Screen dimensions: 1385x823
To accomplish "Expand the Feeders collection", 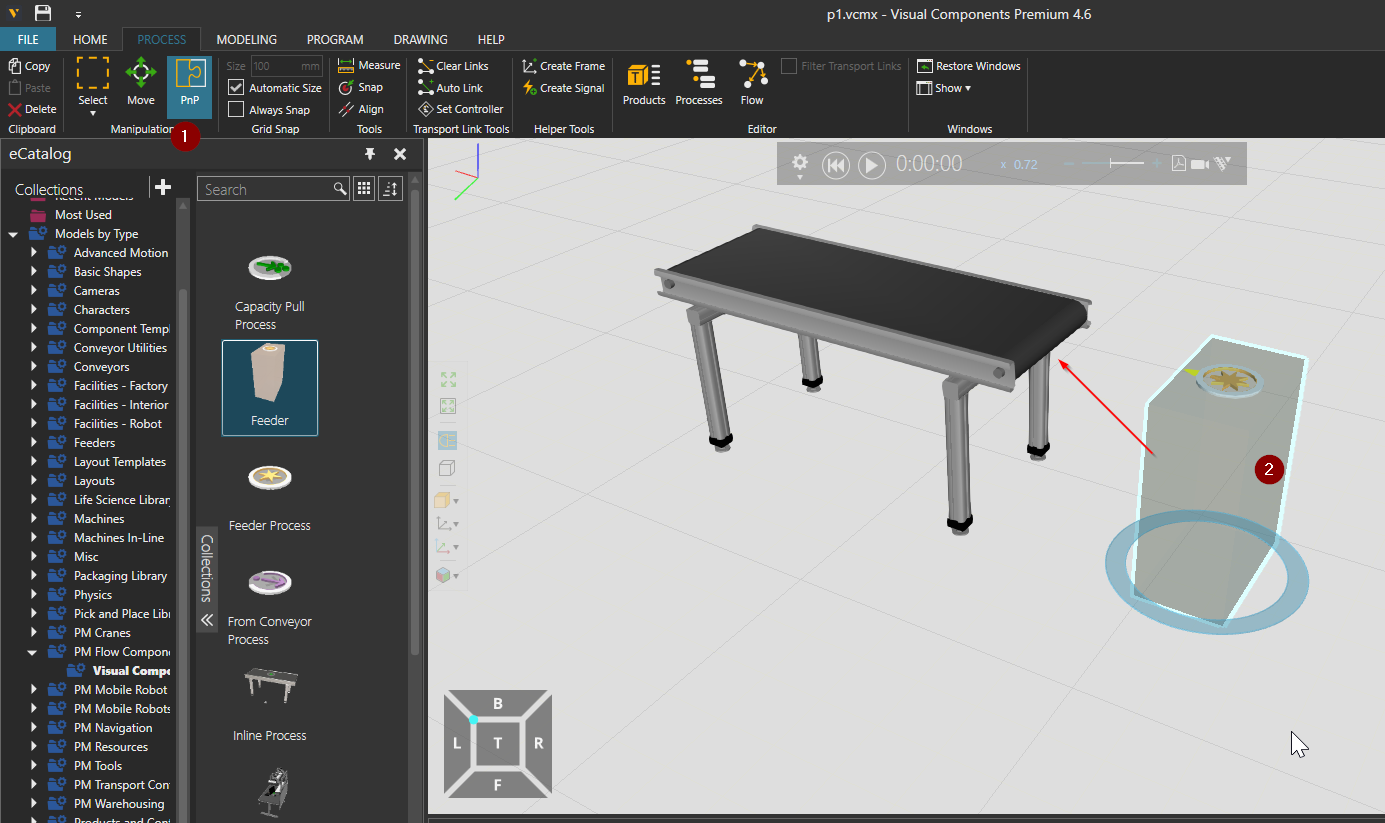I will pos(33,442).
